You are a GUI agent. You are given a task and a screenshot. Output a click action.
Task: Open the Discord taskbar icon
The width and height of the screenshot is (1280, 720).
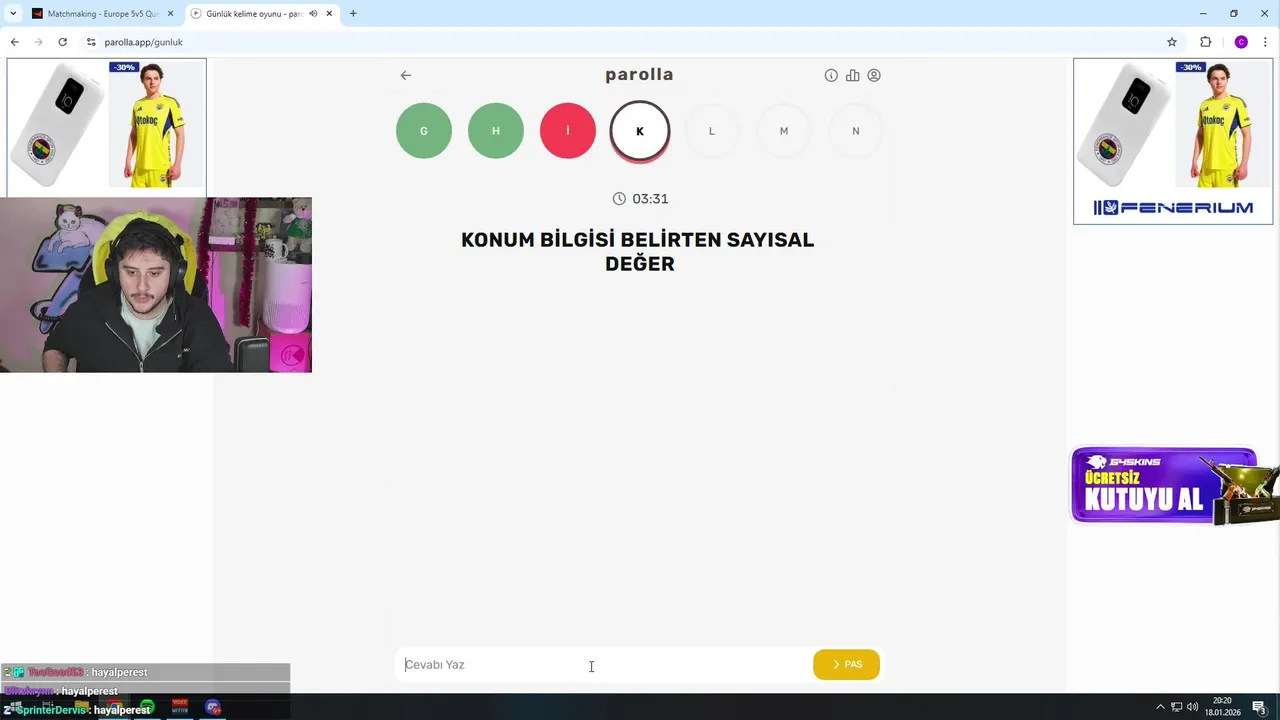[213, 707]
